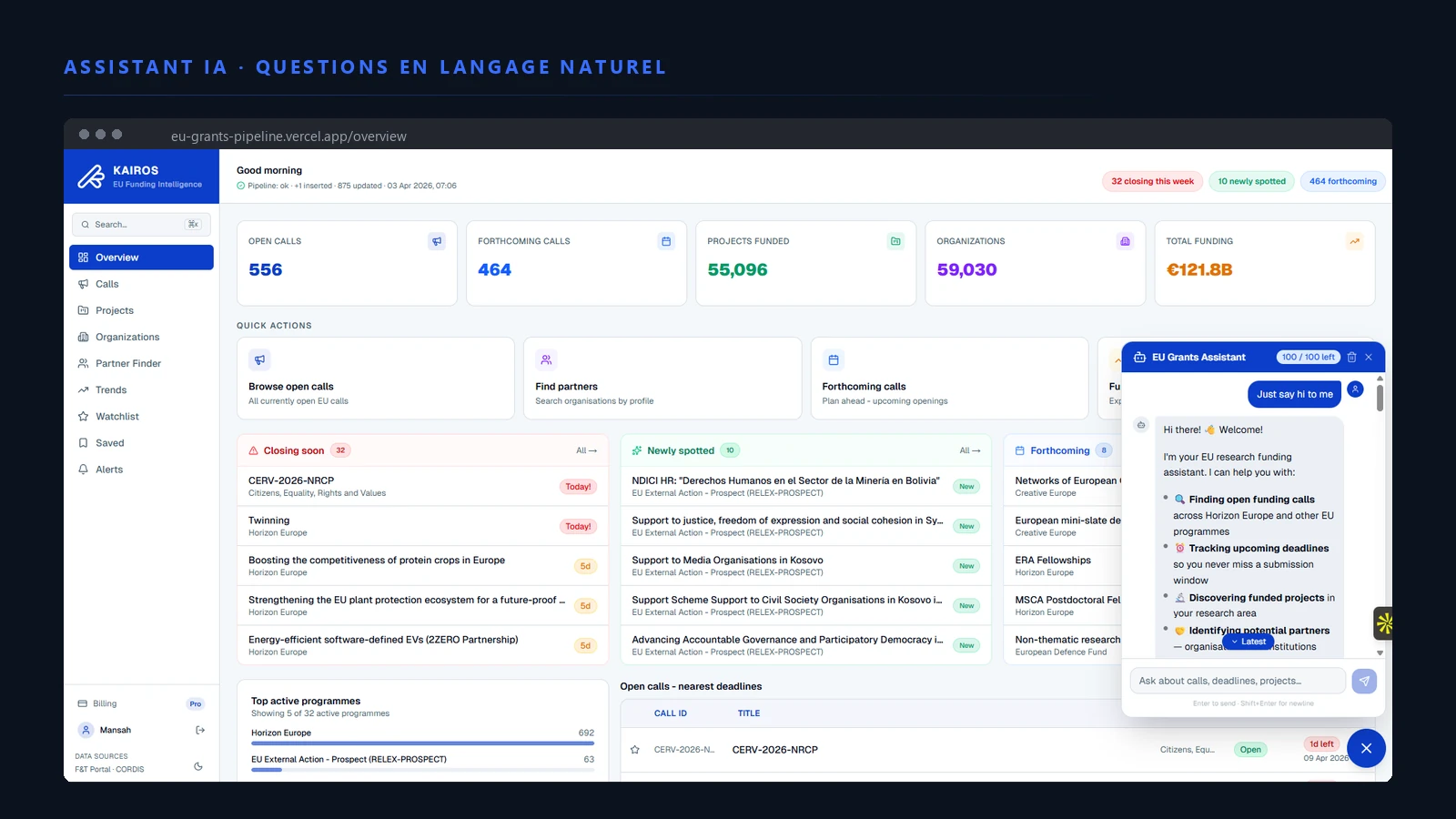Click the CALL ID column header
The width and height of the screenshot is (1456, 819).
[671, 713]
